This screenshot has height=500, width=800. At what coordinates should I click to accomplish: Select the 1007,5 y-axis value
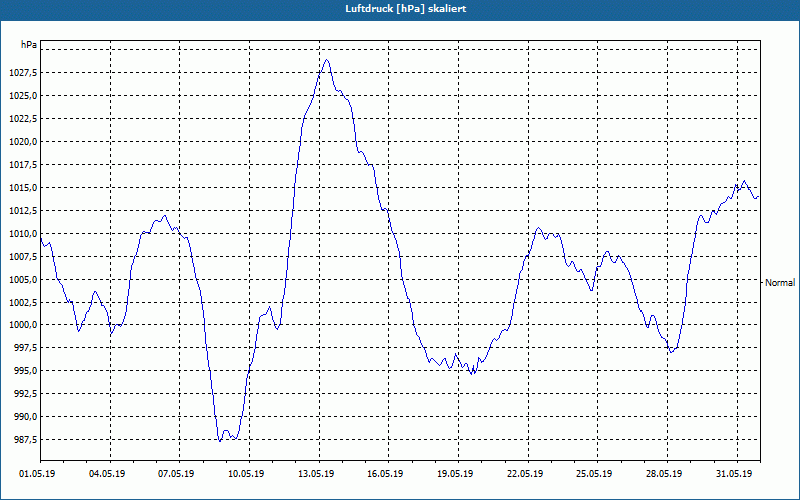[23, 257]
